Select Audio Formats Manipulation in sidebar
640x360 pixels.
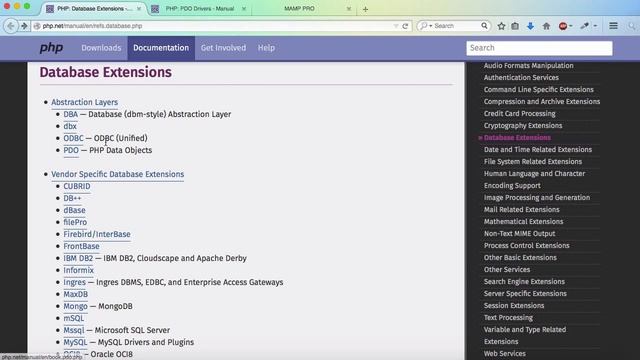(529, 66)
